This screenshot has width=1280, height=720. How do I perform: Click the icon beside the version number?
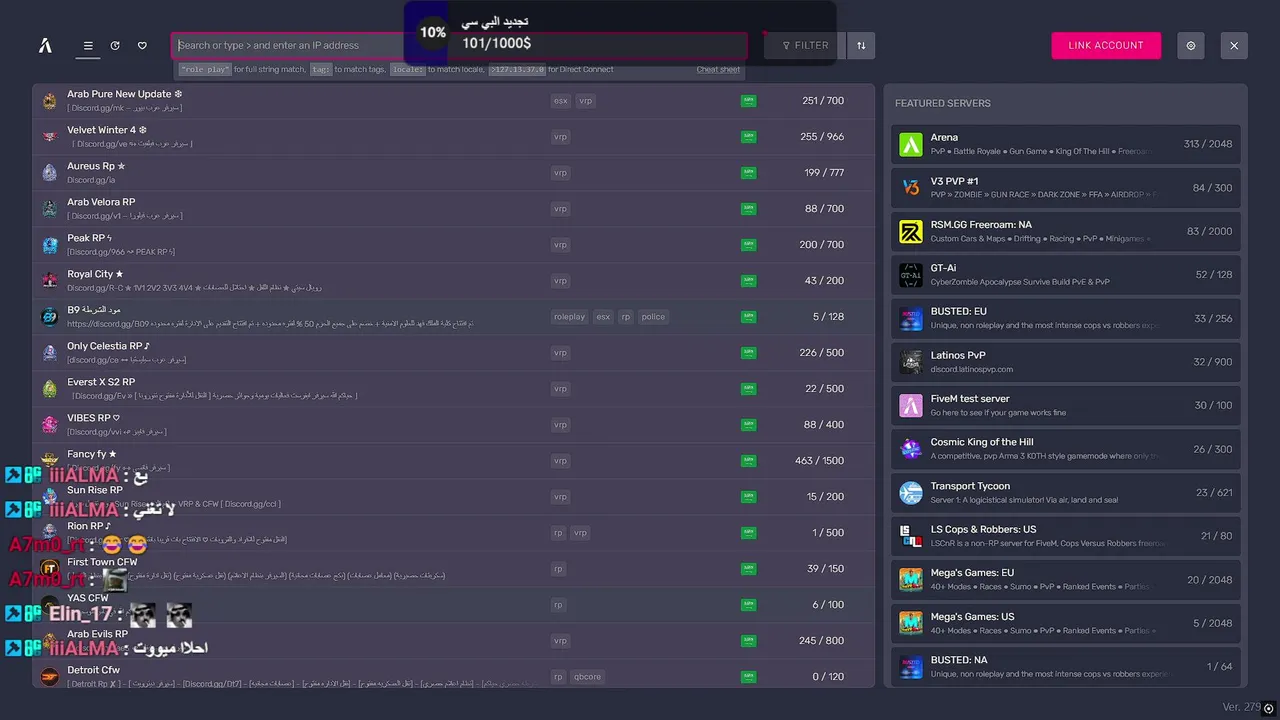[x=1269, y=708]
